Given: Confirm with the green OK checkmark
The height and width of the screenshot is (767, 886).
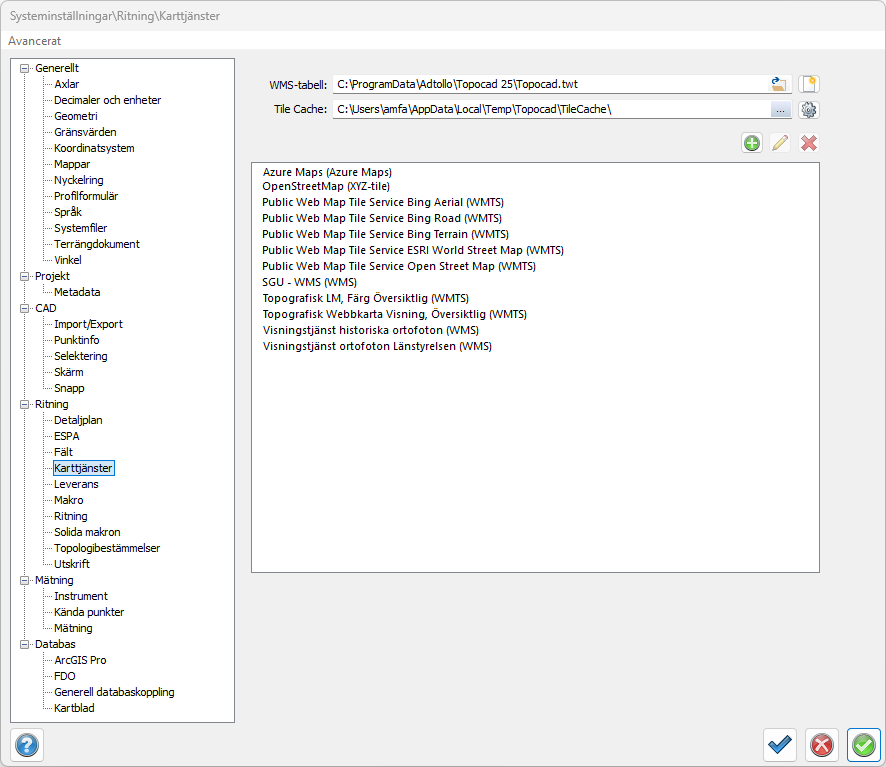Looking at the screenshot, I should click(x=863, y=745).
